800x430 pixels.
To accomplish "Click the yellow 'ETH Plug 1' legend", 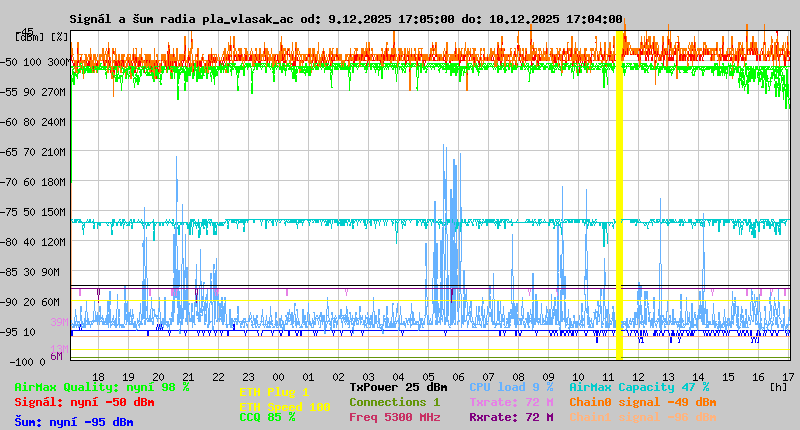I will coord(274,392).
